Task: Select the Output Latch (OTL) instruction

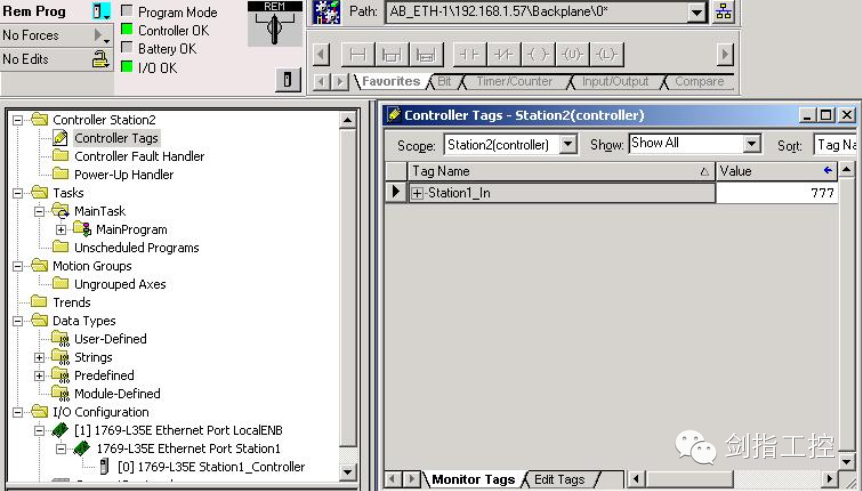Action: tap(606, 54)
